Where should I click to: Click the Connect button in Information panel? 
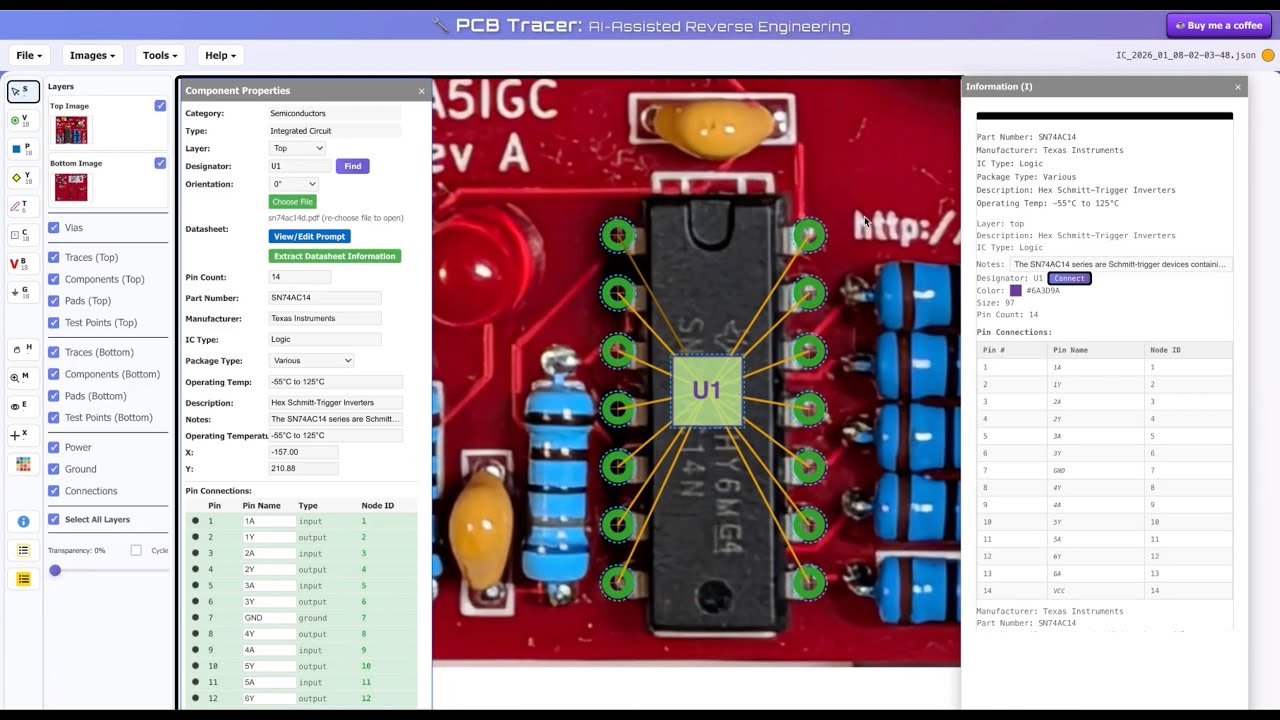pyautogui.click(x=1069, y=278)
